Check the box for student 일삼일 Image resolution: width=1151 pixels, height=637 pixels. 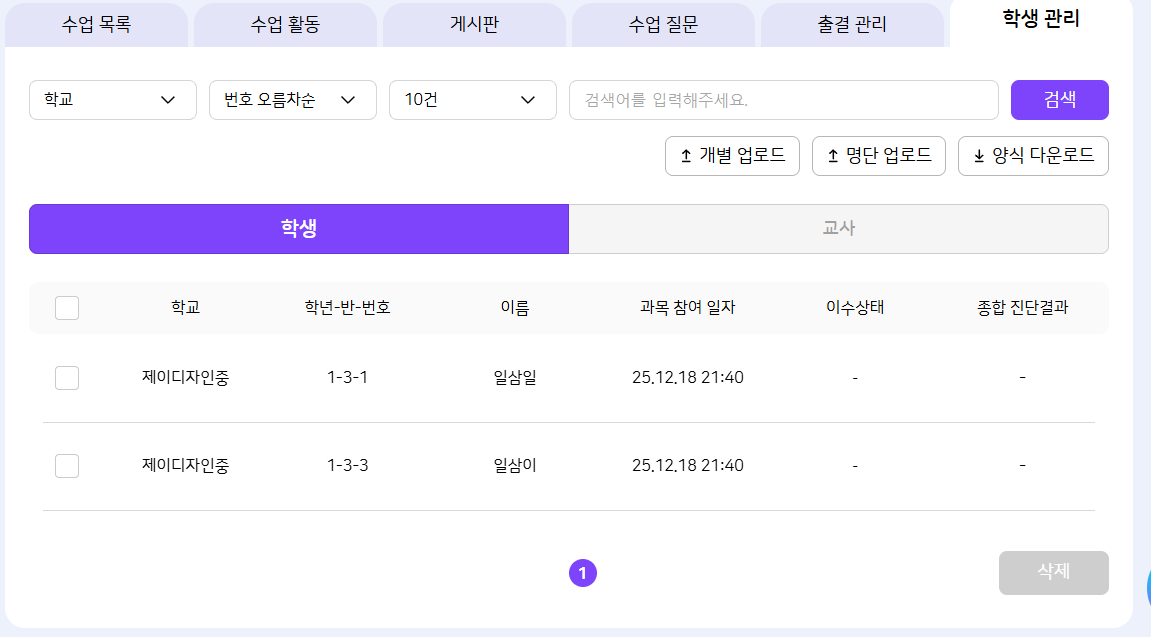point(67,378)
